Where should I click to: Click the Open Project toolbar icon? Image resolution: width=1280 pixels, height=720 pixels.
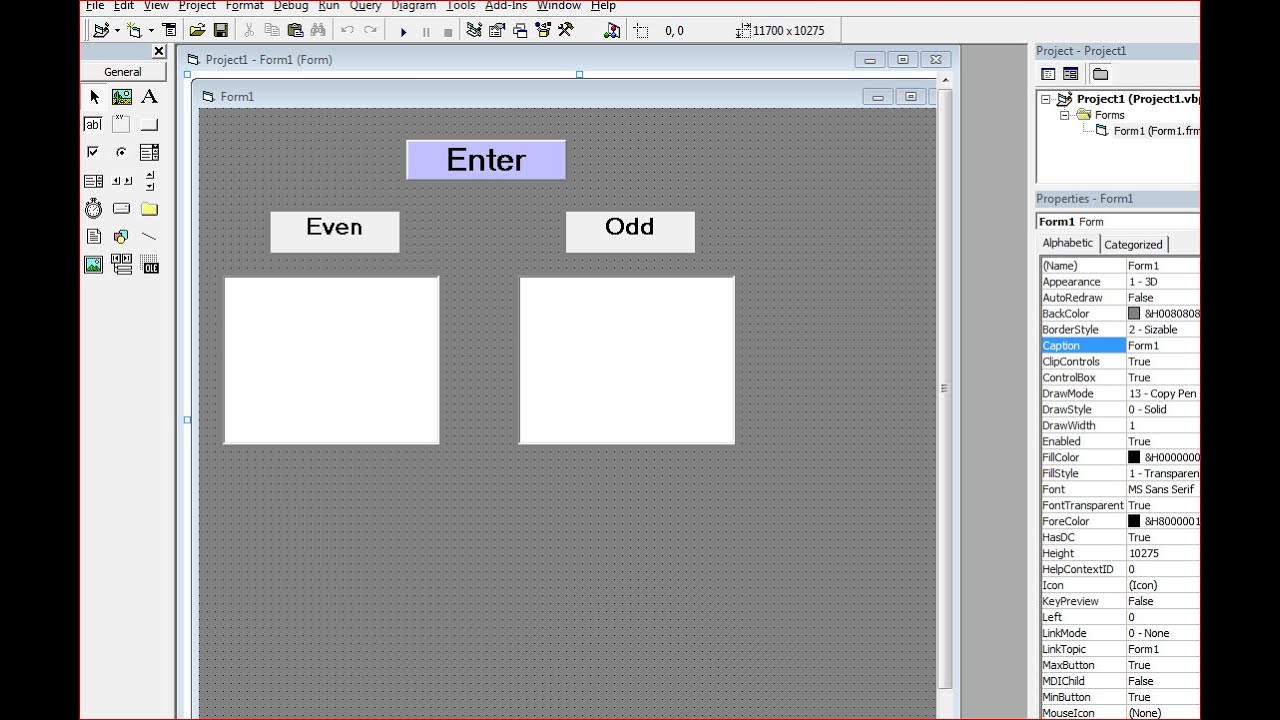(x=198, y=31)
